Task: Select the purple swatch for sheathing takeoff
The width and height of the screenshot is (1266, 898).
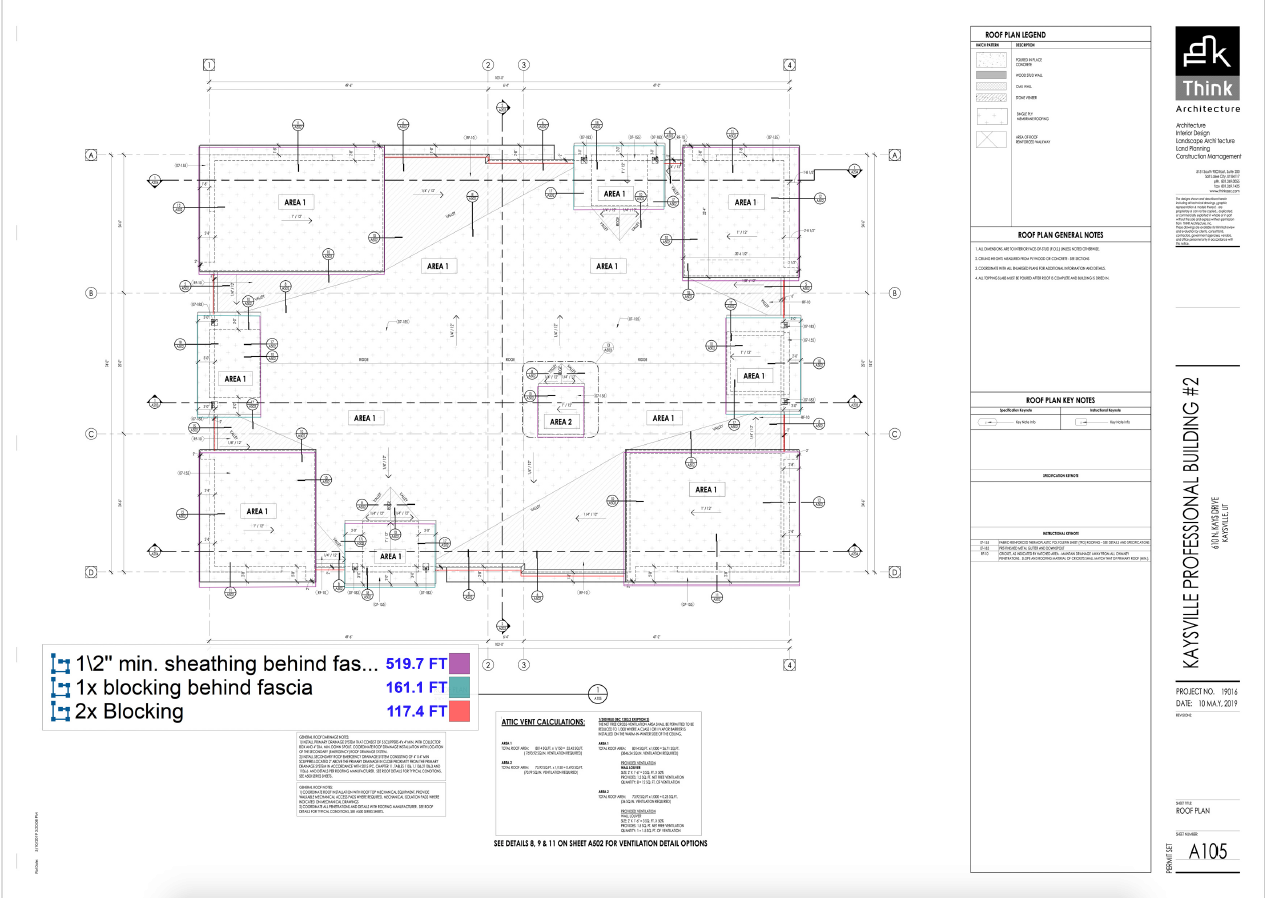Action: [x=460, y=662]
